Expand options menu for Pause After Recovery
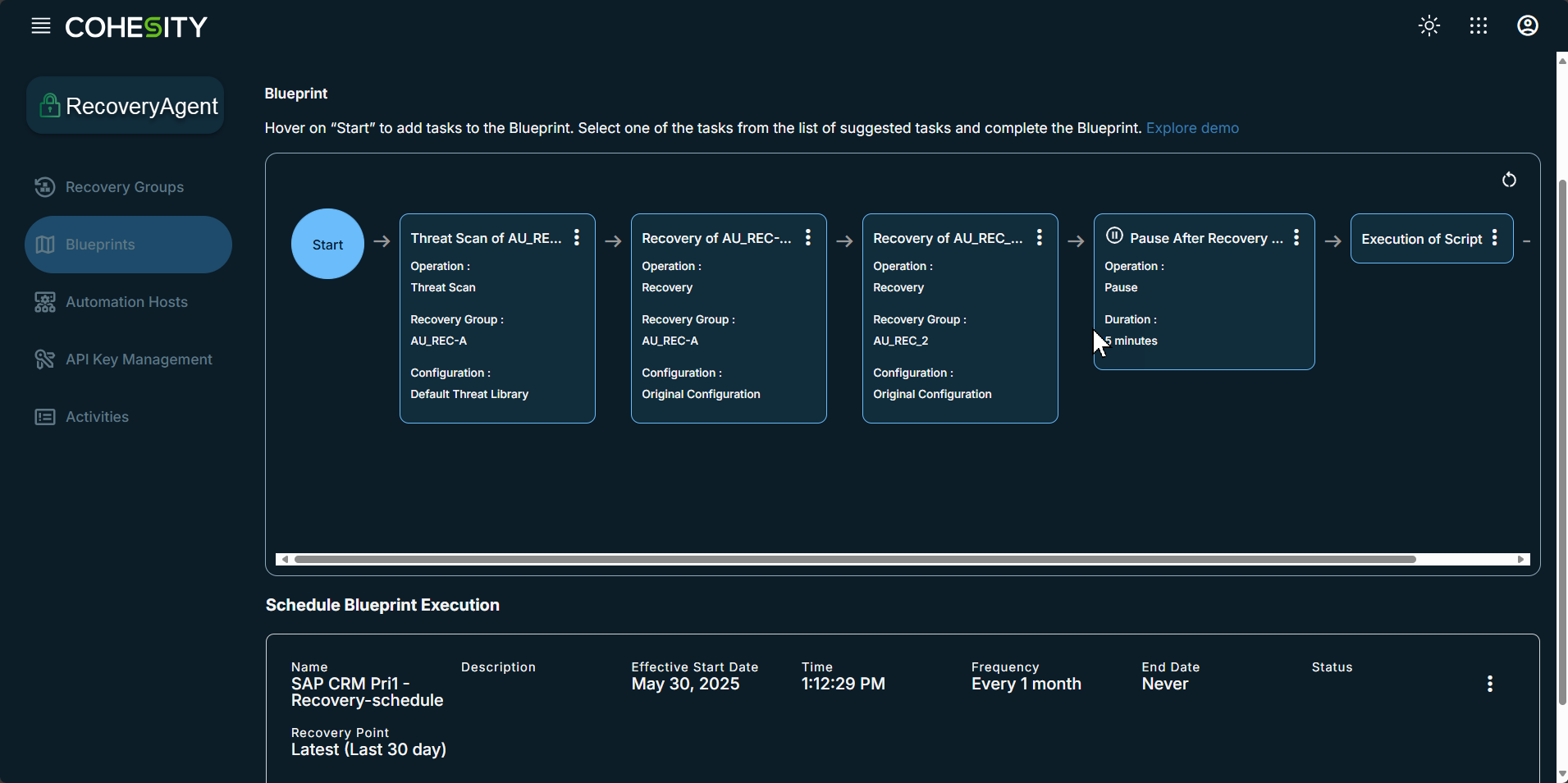 1296,237
